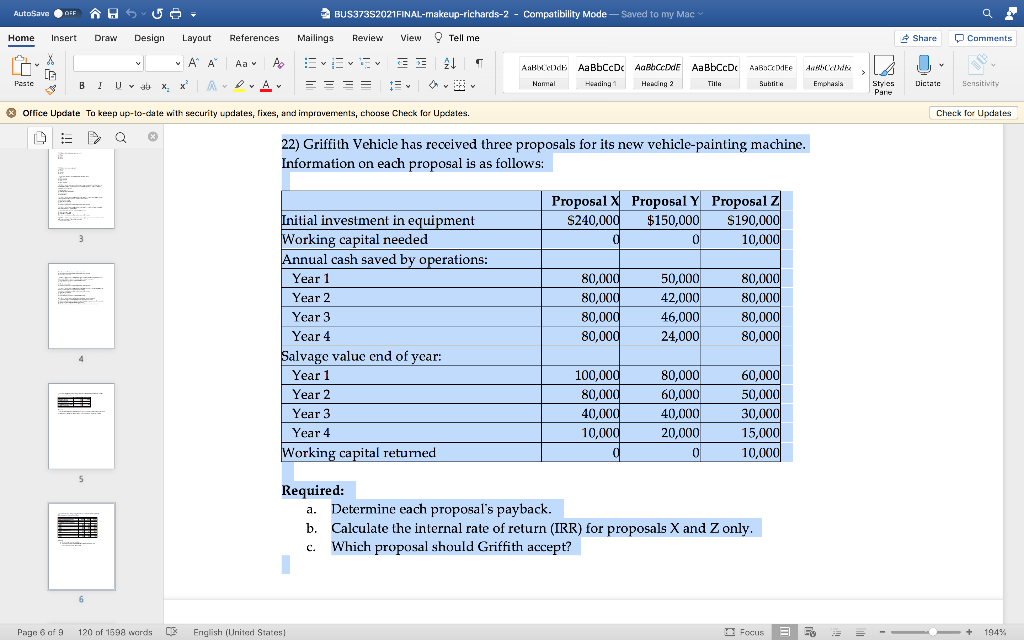Select the Highlight color tool
Screen dimensions: 1024x640
(x=238, y=86)
